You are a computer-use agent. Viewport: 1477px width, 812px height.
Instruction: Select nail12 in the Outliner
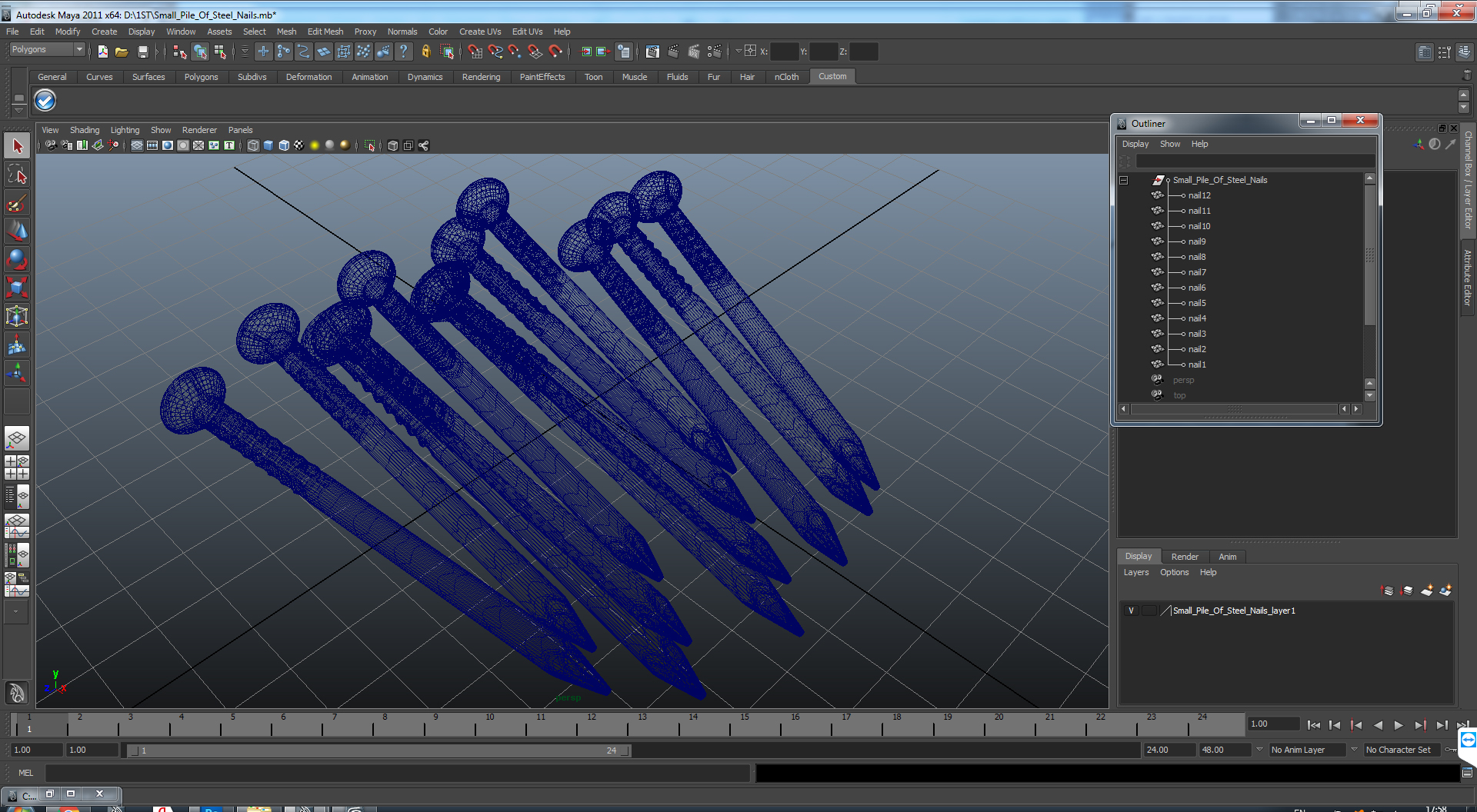pyautogui.click(x=1199, y=195)
